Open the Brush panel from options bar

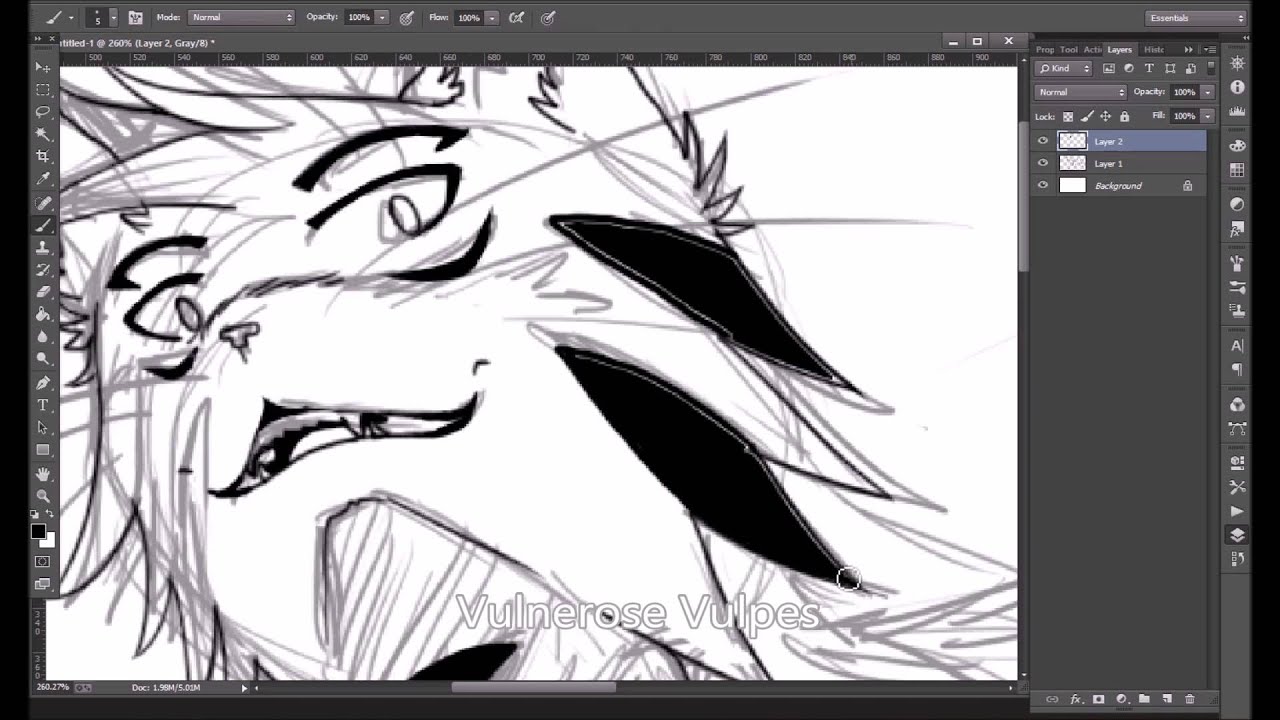point(135,17)
